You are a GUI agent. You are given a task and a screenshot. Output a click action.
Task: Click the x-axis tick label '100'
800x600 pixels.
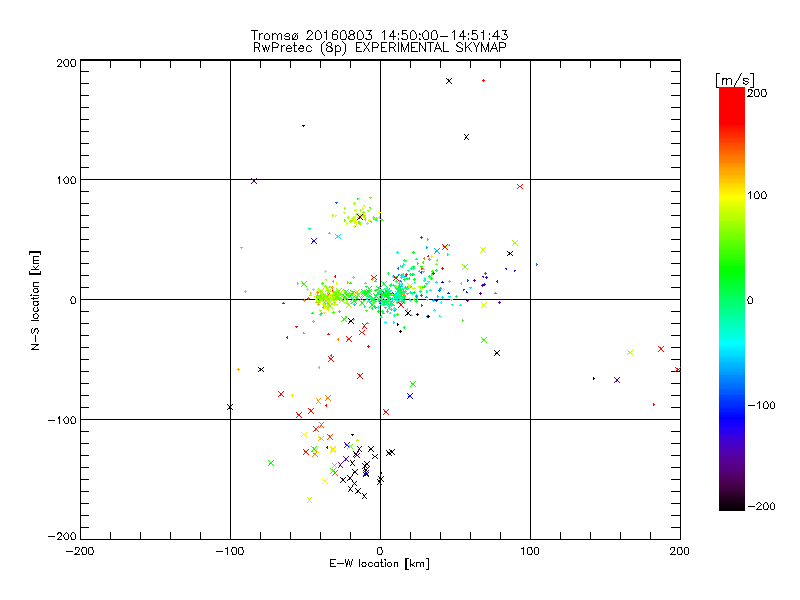[530, 551]
